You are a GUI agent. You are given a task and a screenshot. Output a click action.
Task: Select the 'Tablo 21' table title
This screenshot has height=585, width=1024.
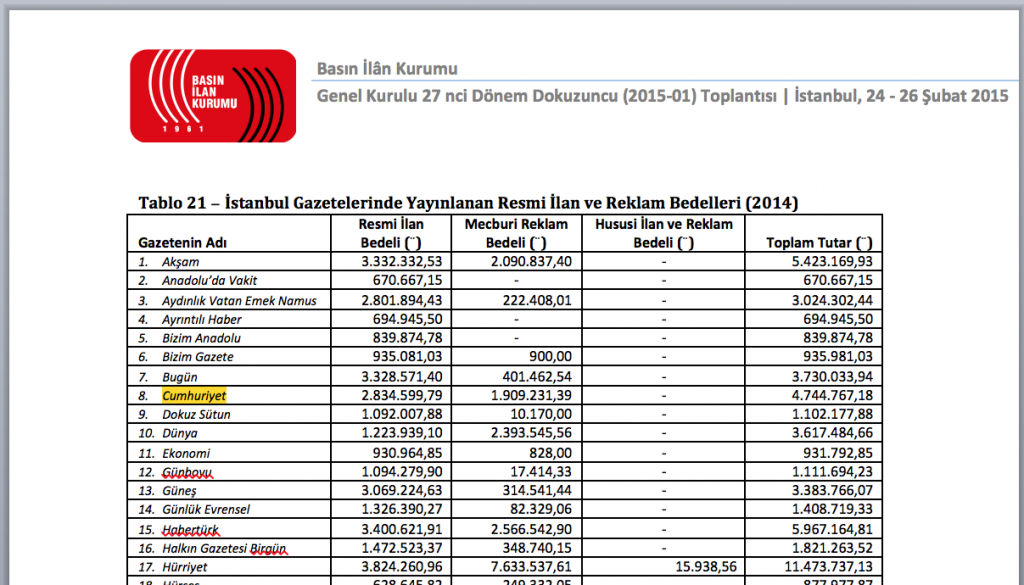click(468, 202)
